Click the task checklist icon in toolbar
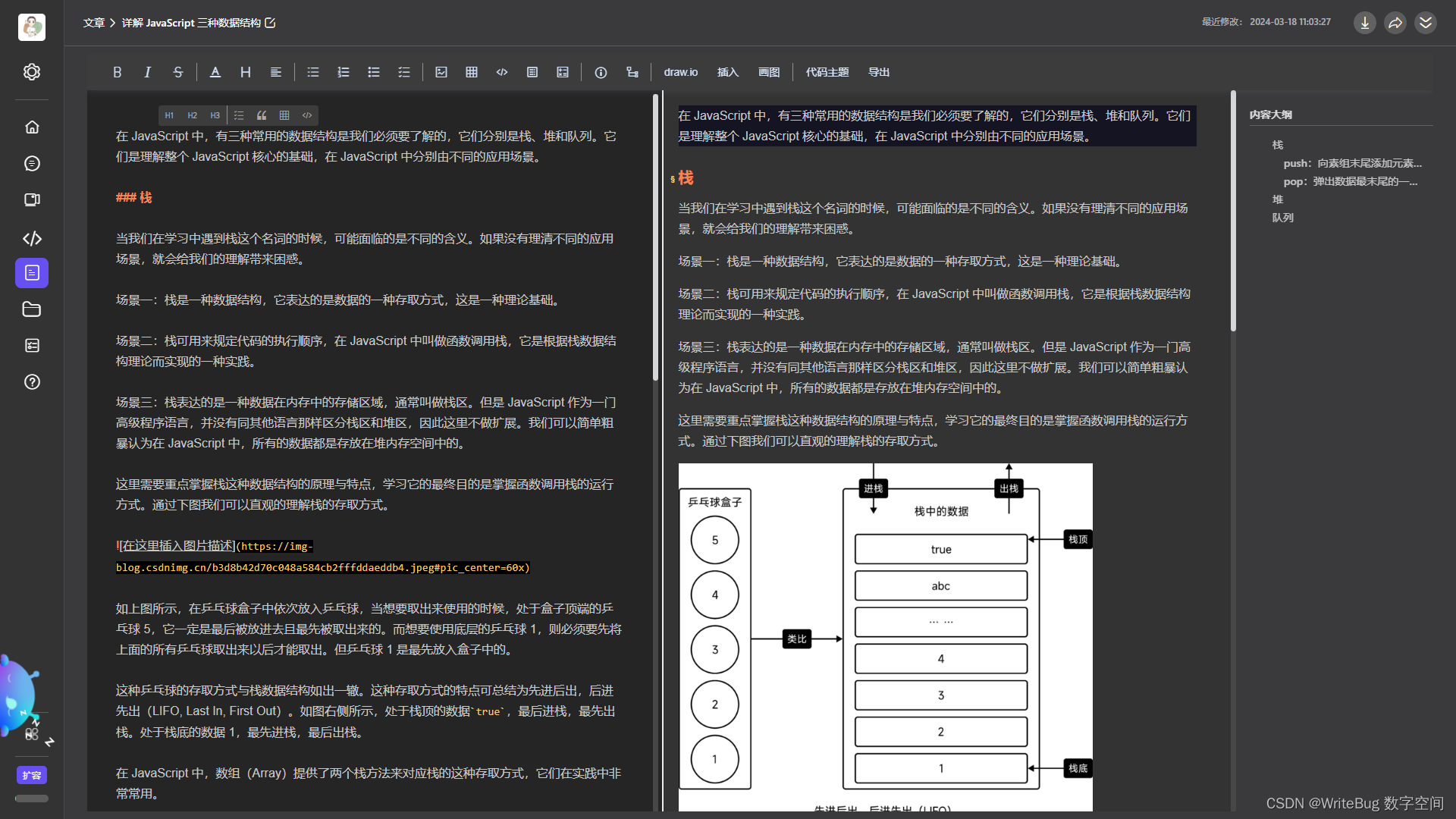The width and height of the screenshot is (1456, 819). pyautogui.click(x=404, y=72)
